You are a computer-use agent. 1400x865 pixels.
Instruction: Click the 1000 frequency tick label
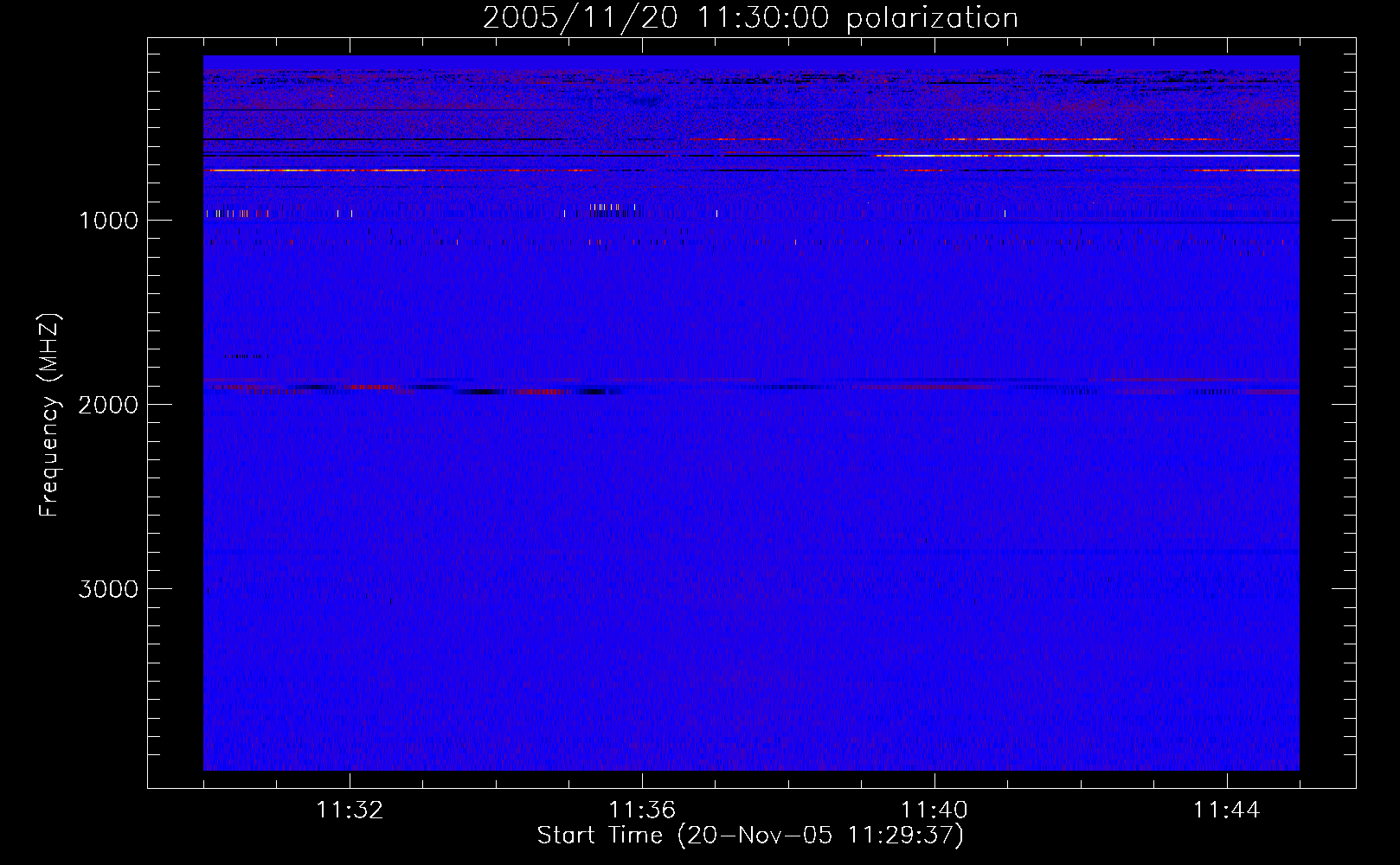[108, 221]
